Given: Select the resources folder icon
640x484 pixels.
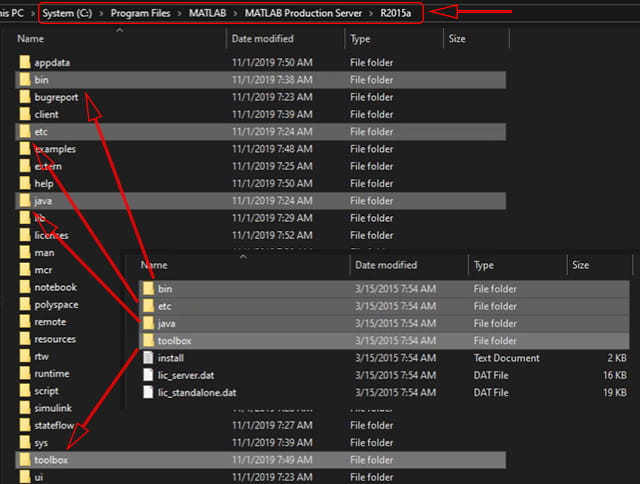Looking at the screenshot, I should pyautogui.click(x=25, y=339).
